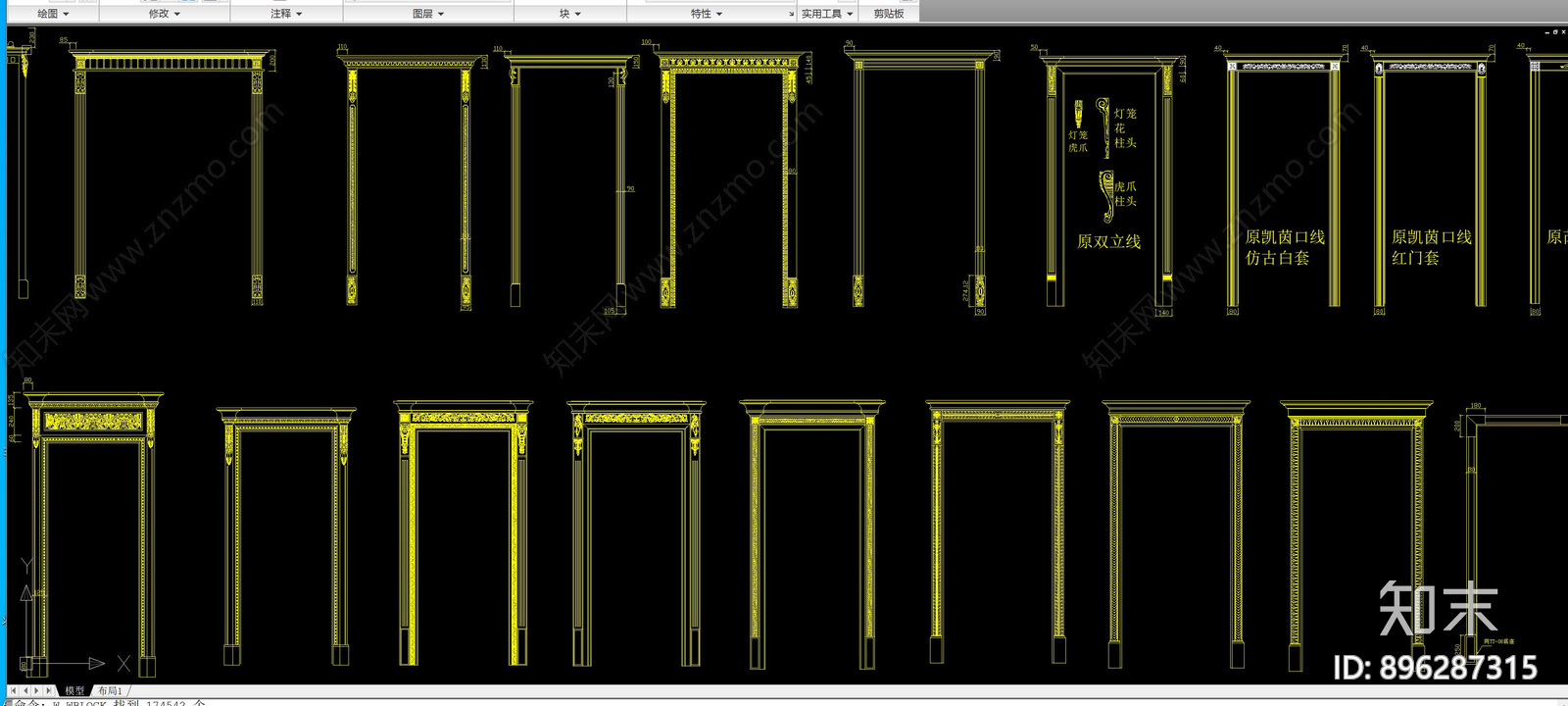The width and height of the screenshot is (1568, 706).
Task: Minimize the drawing viewport window
Action: (1547, 32)
